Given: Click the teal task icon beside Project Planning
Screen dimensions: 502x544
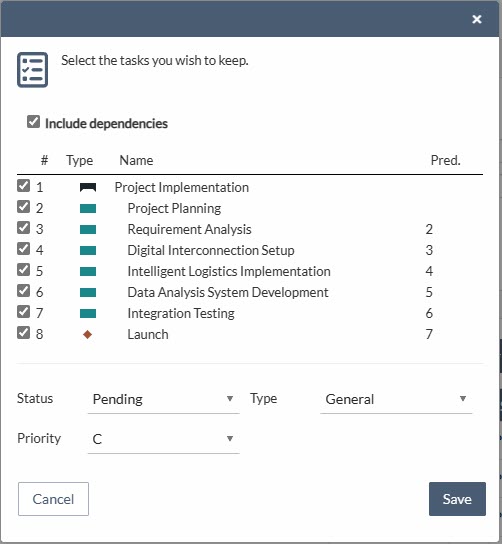Looking at the screenshot, I should click(88, 209).
